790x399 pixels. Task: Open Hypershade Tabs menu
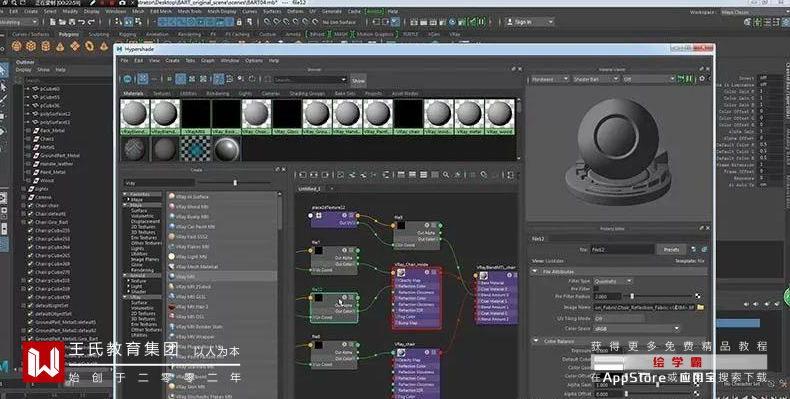pyautogui.click(x=190, y=60)
